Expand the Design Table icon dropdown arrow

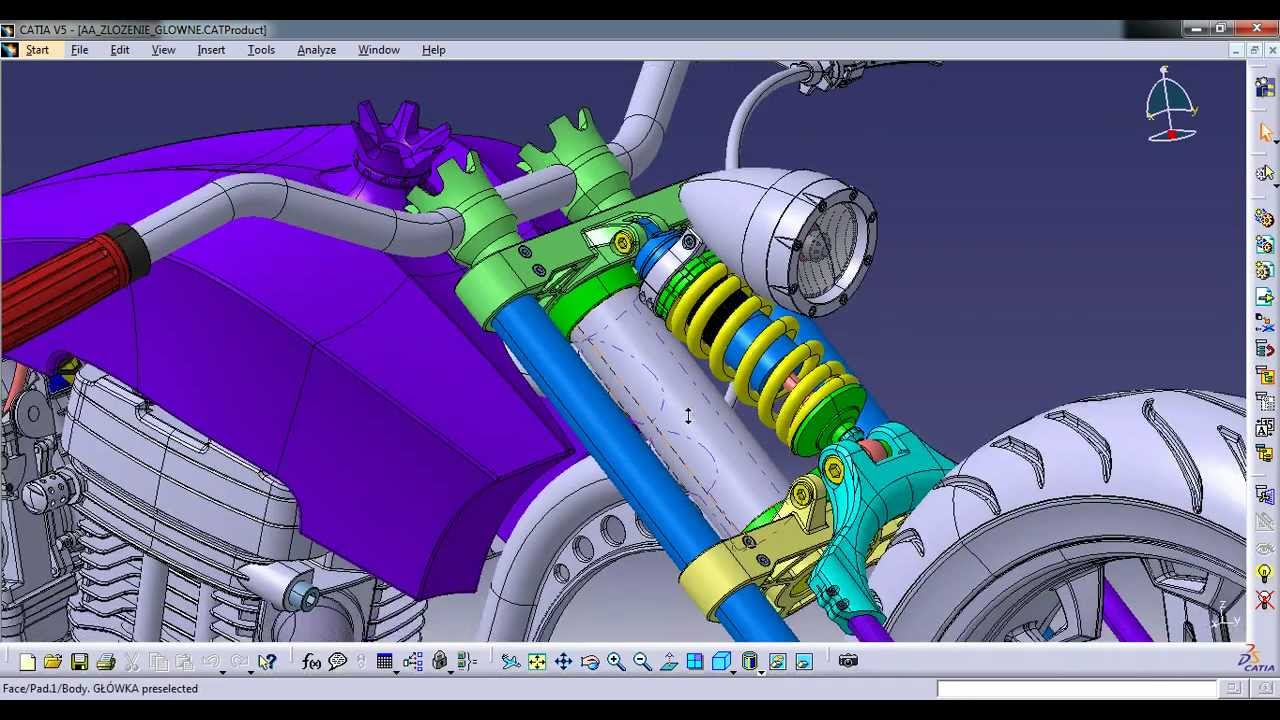[x=396, y=671]
